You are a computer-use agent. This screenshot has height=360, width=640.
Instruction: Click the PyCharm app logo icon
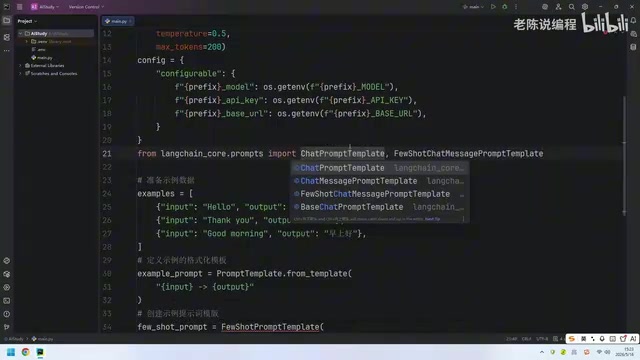[x=7, y=7]
